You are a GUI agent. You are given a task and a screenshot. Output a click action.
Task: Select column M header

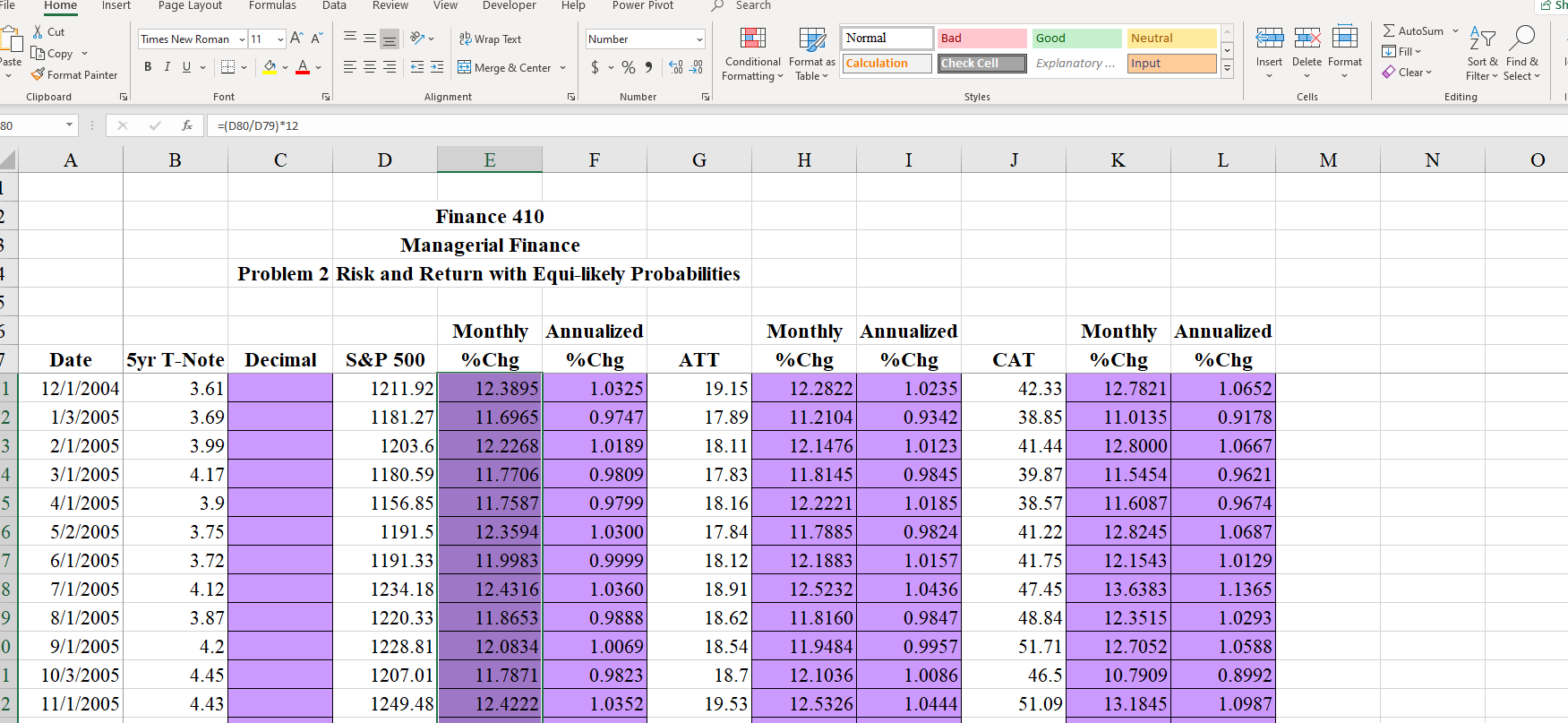[1328, 159]
